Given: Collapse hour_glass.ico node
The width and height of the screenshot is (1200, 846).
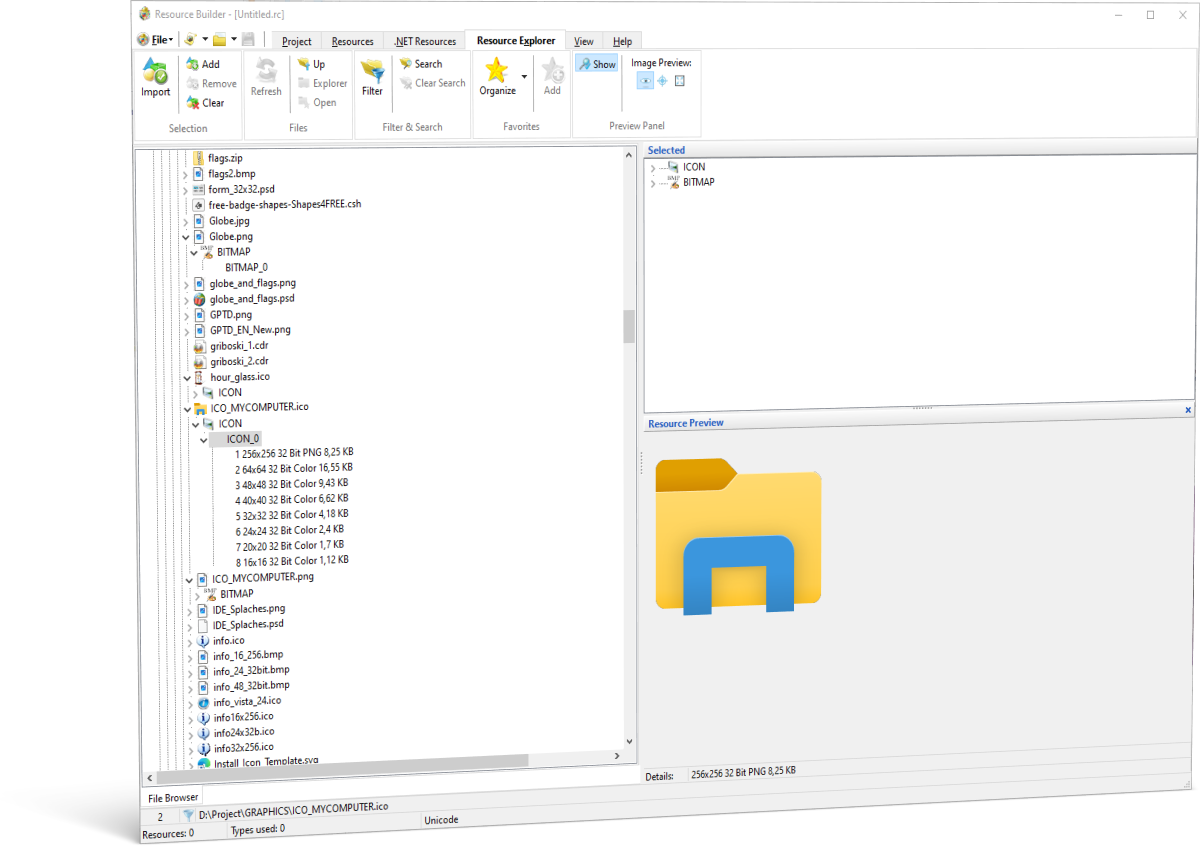Looking at the screenshot, I should 187,378.
